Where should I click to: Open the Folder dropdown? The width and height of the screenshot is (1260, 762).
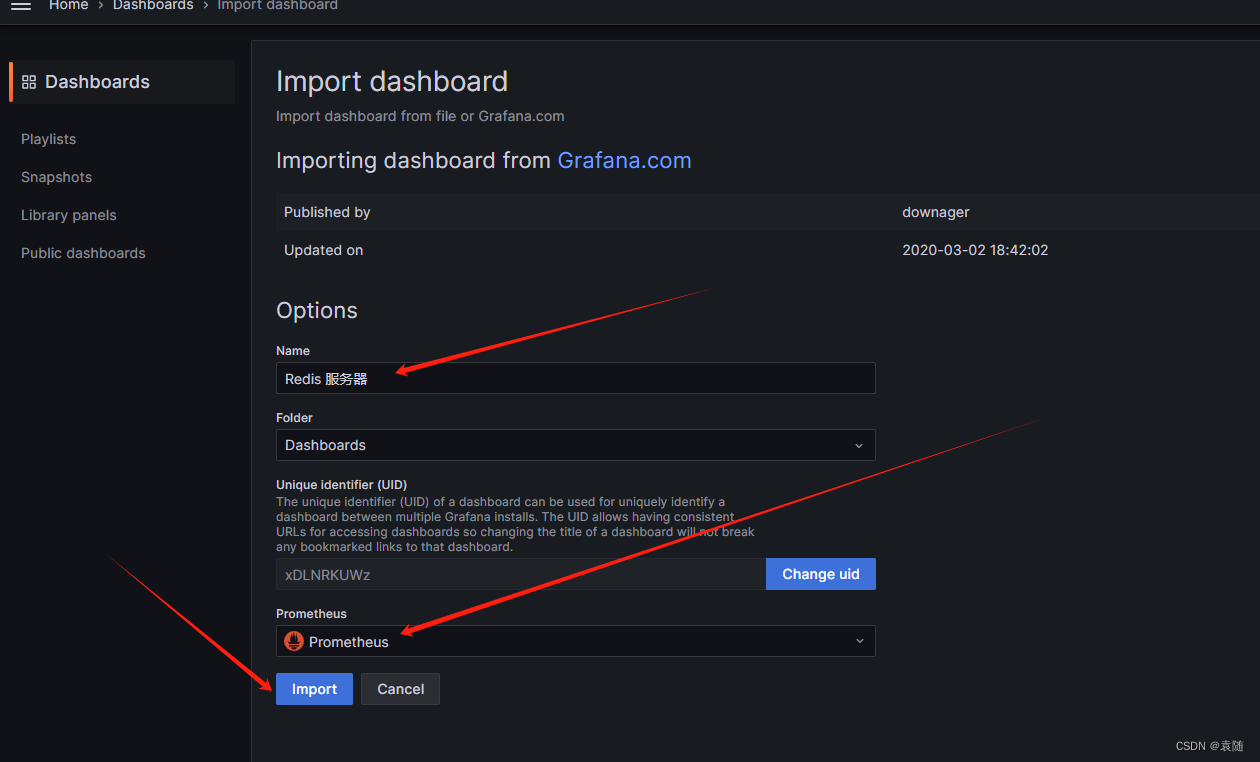point(575,445)
